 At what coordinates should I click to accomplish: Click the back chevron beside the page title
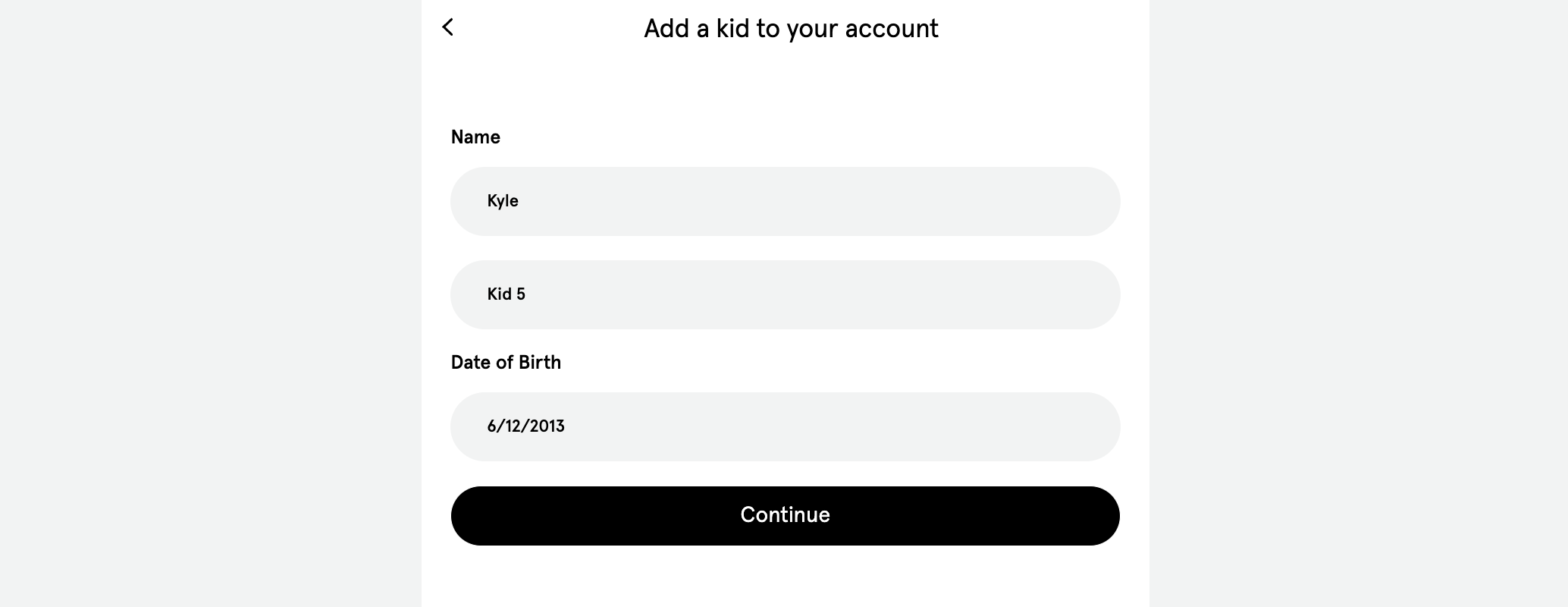pyautogui.click(x=448, y=27)
